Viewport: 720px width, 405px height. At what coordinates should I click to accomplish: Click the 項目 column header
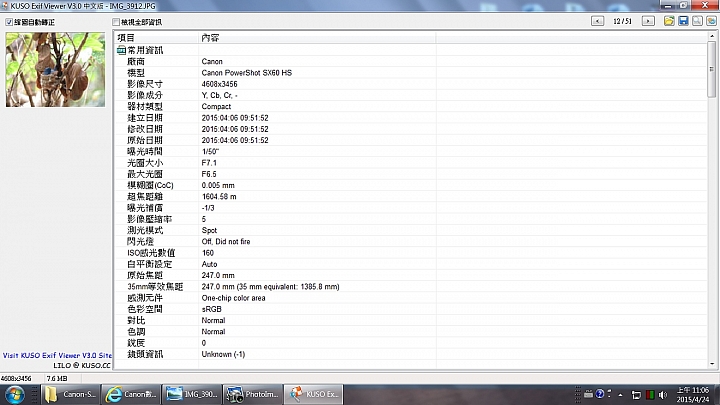(x=156, y=38)
